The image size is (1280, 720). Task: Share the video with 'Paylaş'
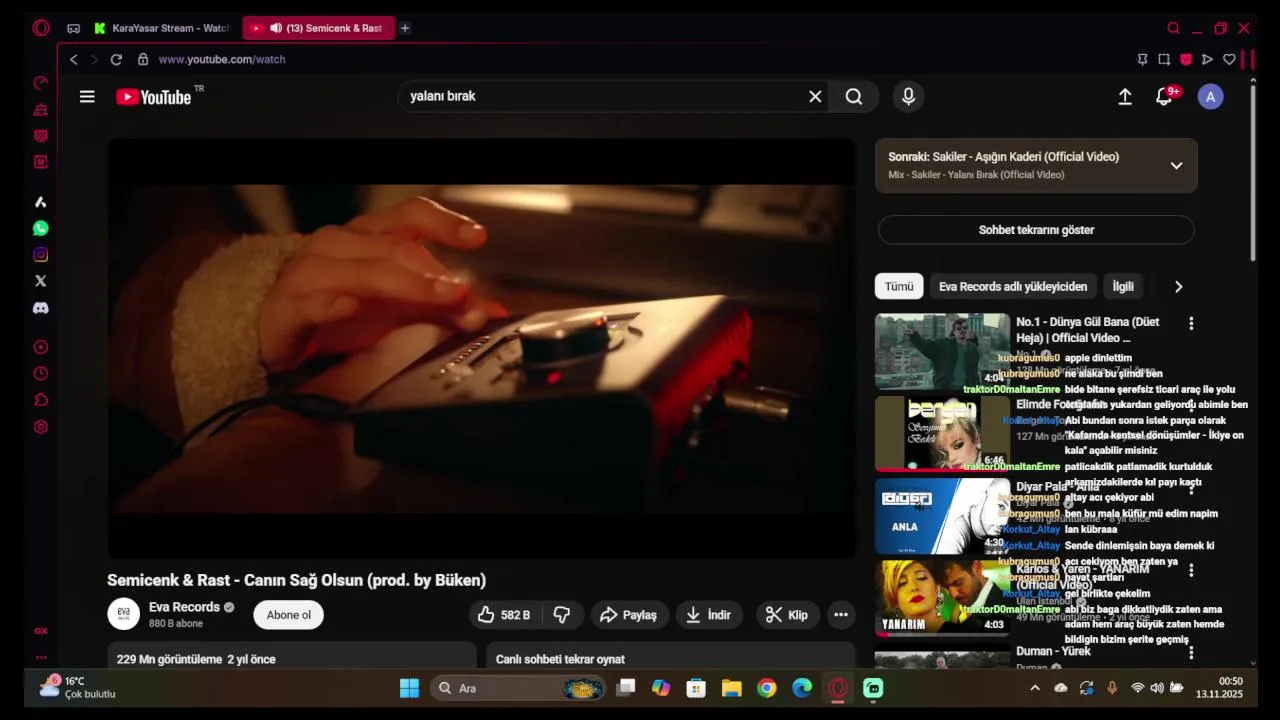(629, 615)
